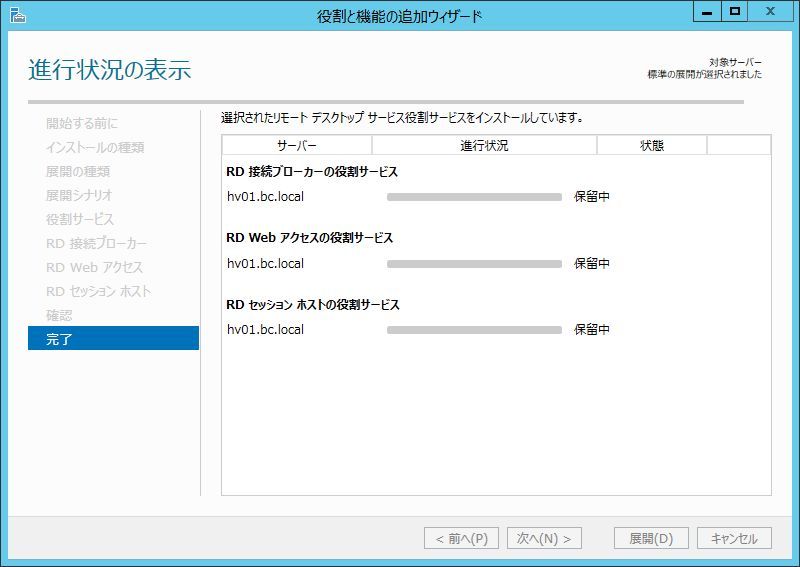Select the 開始する前に step

pyautogui.click(x=82, y=124)
